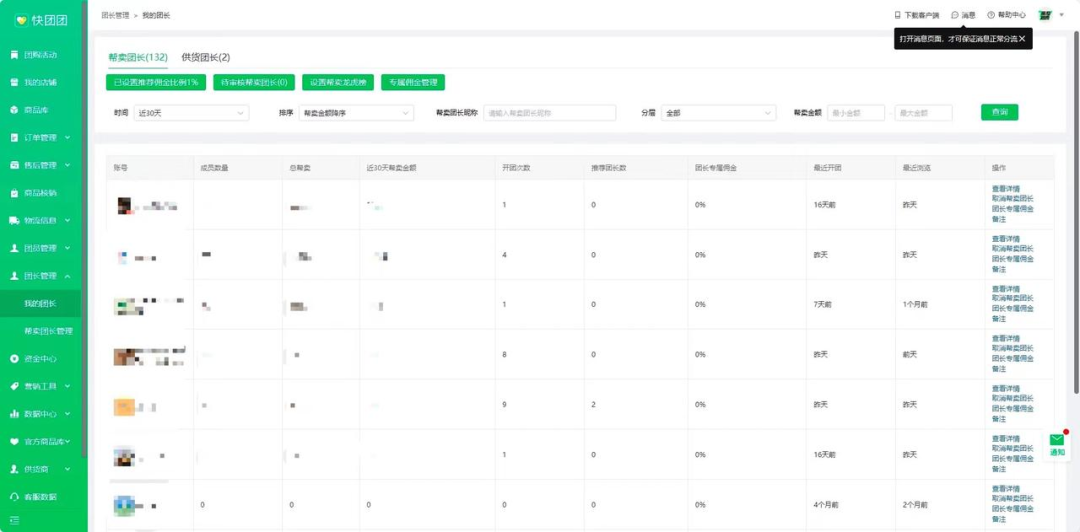This screenshot has height=532, width=1080.
Task: Select 帮卖团长管理 submenu item
Action: [49, 331]
